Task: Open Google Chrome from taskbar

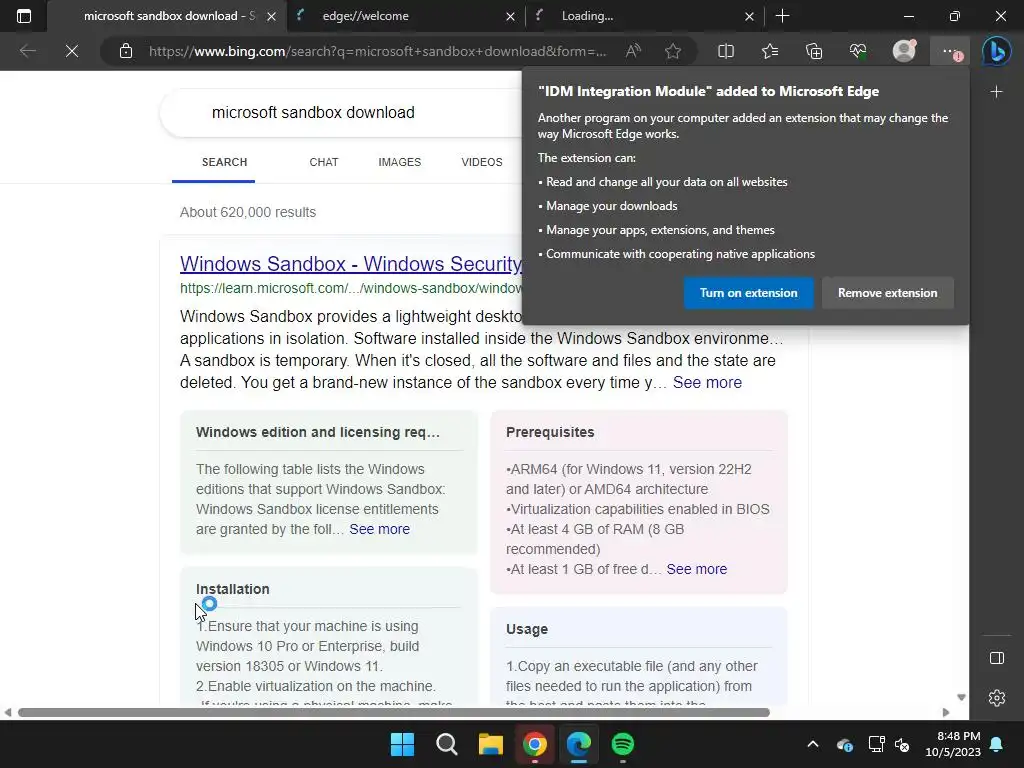Action: click(535, 744)
